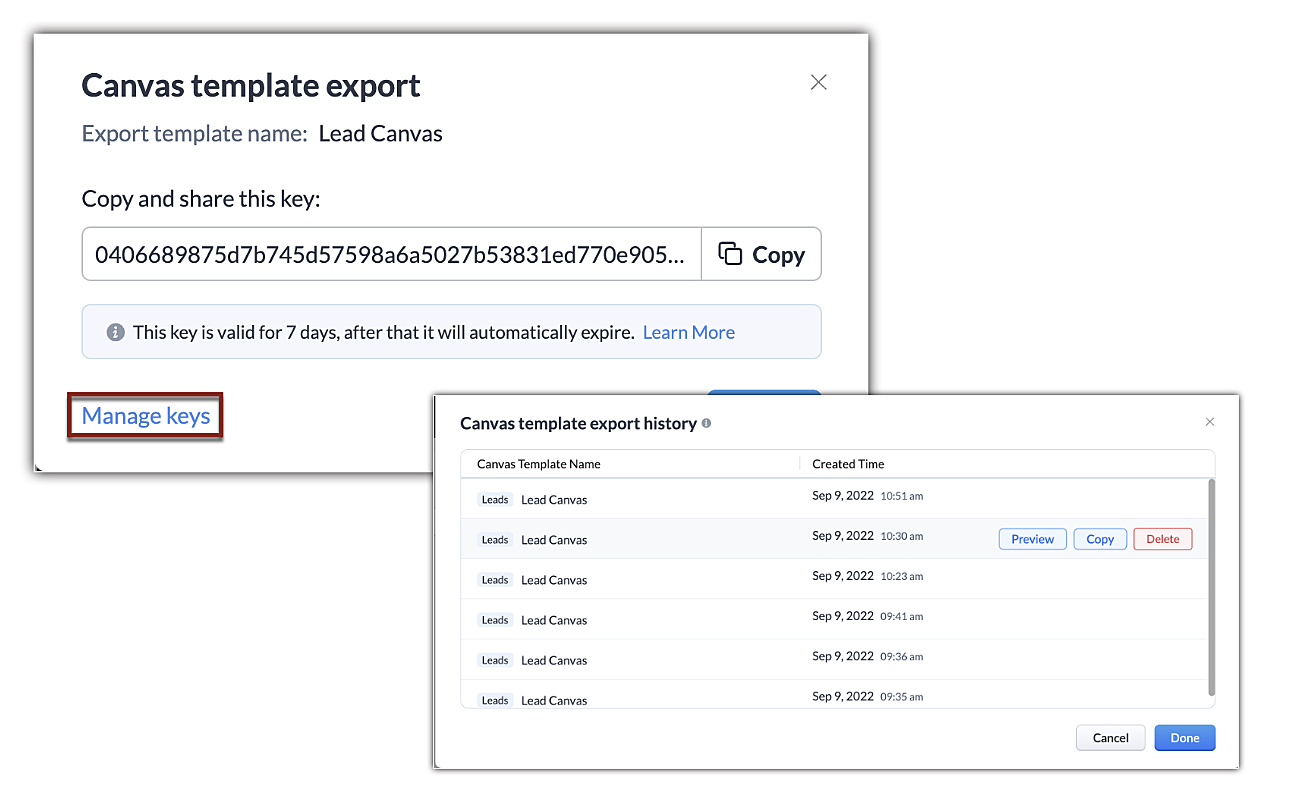The image size is (1290, 804).
Task: Delete the 10:30 am export entry
Action: point(1162,539)
